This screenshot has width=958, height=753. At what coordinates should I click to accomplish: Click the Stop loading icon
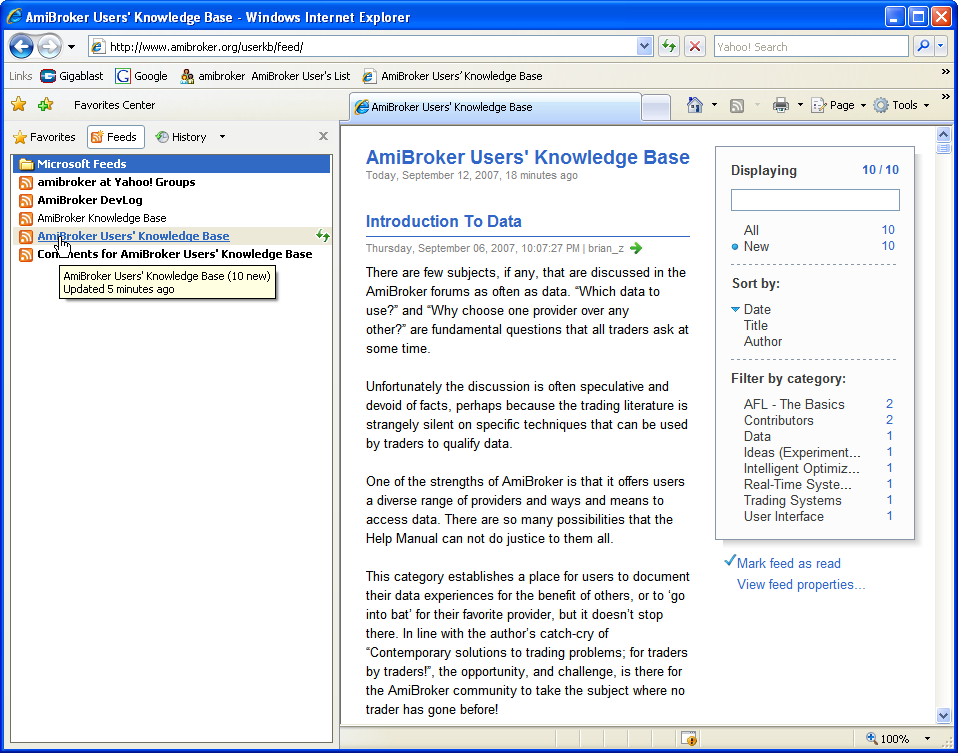[x=695, y=47]
